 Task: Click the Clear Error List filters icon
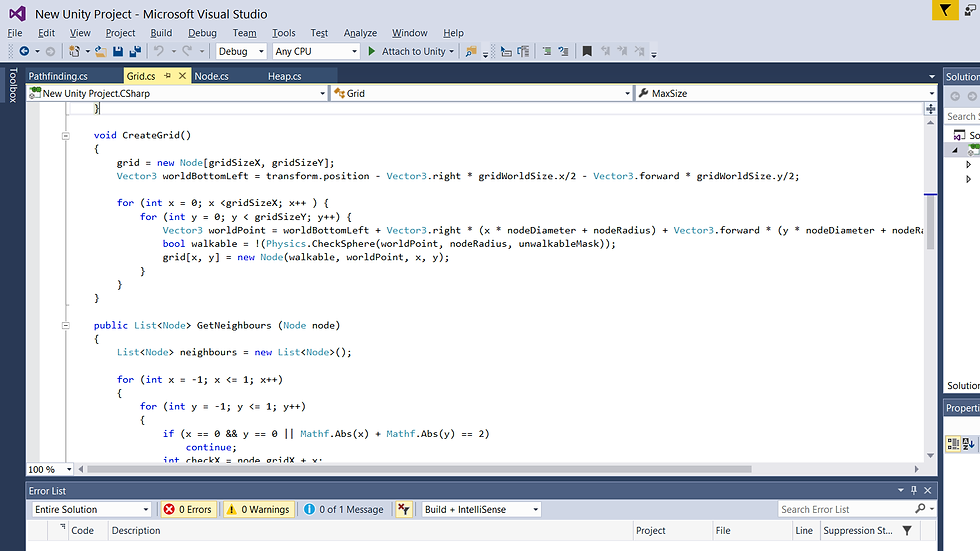(x=404, y=509)
